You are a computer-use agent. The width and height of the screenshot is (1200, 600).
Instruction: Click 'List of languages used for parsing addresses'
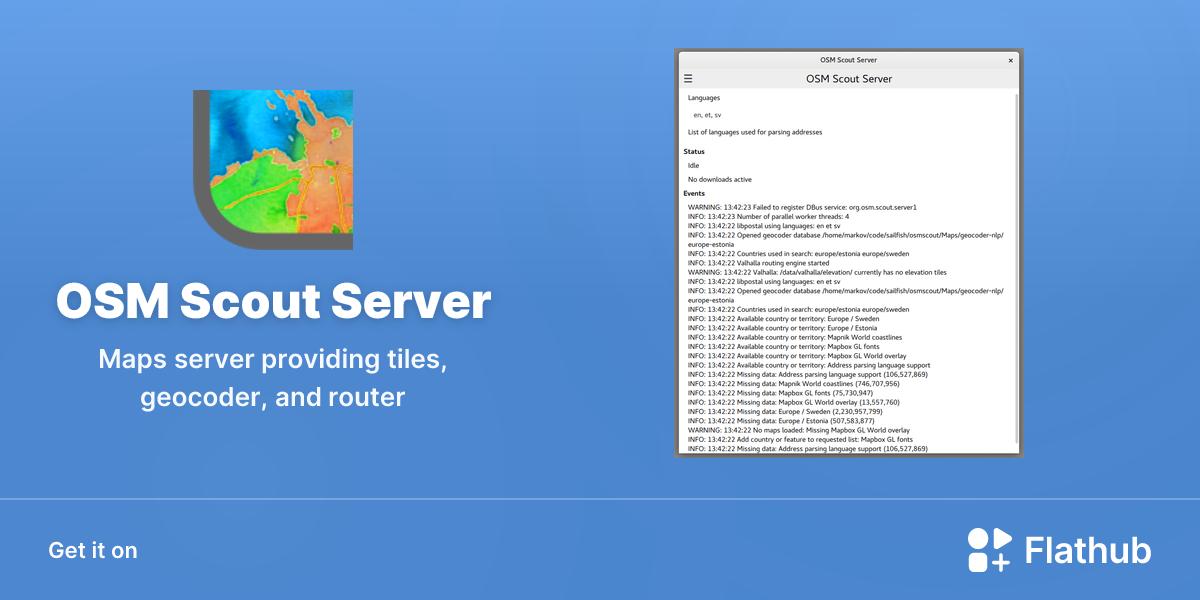pyautogui.click(x=755, y=132)
